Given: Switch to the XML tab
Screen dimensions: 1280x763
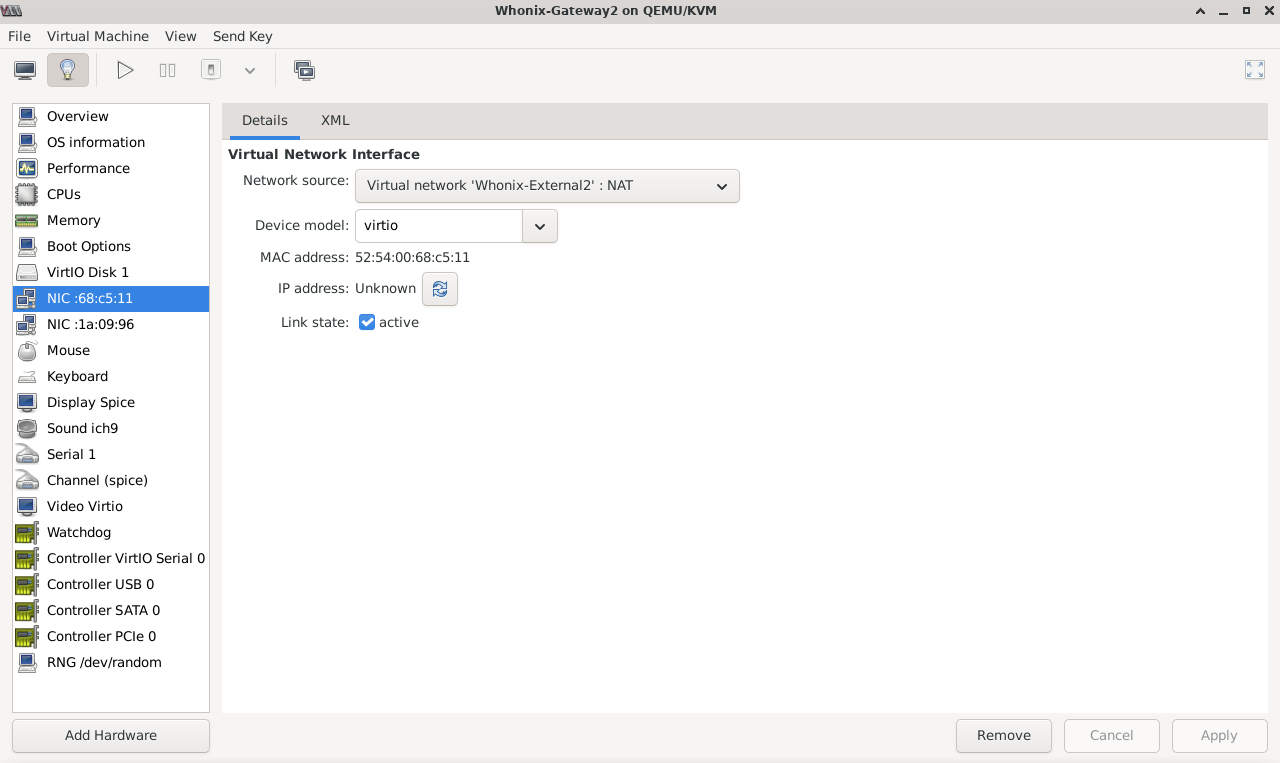Looking at the screenshot, I should point(335,120).
